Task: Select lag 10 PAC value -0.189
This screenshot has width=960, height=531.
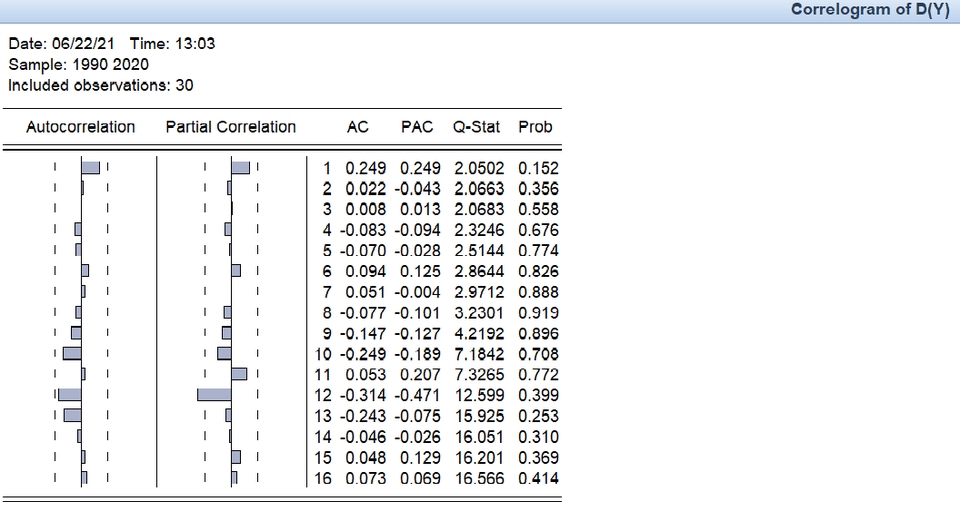Action: point(418,355)
